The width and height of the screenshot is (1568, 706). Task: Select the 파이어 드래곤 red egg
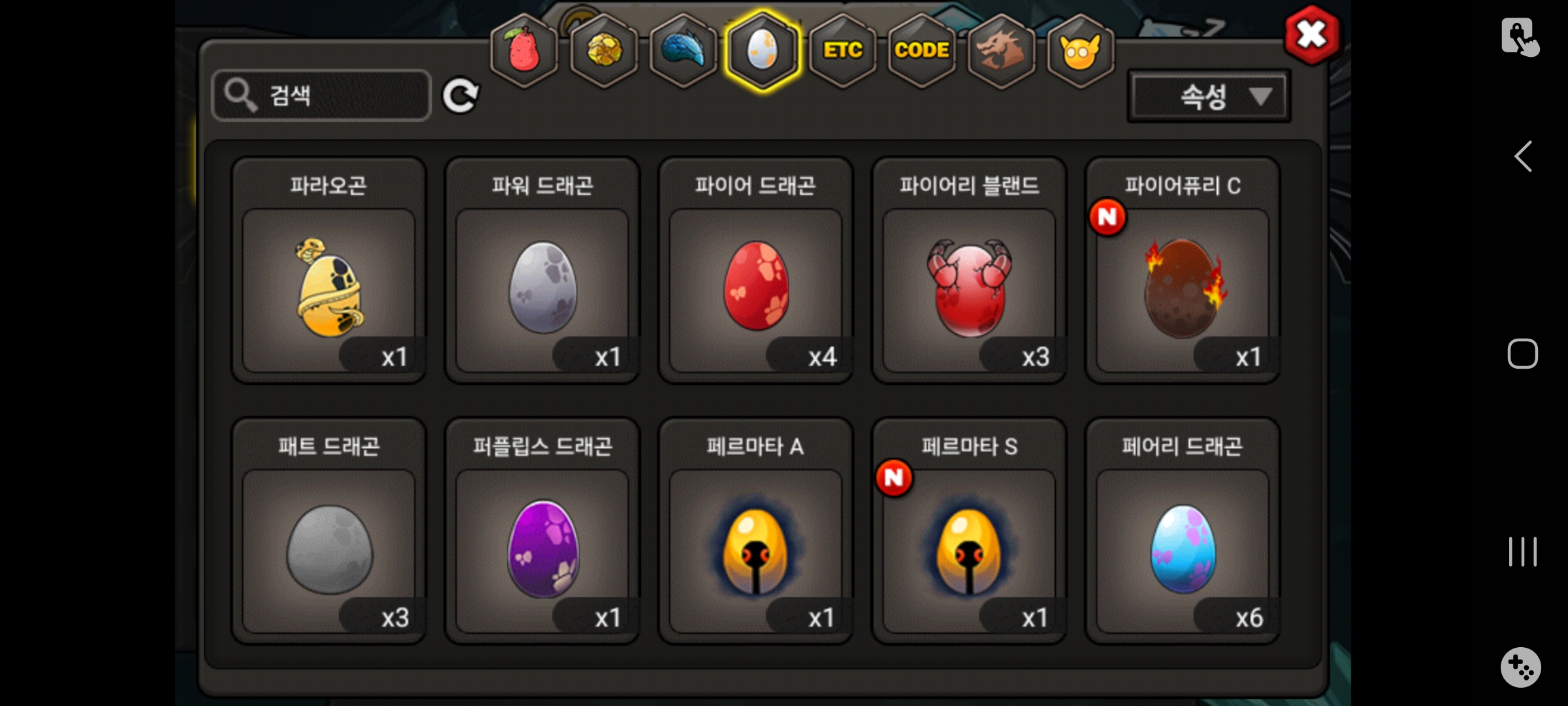[x=756, y=270]
